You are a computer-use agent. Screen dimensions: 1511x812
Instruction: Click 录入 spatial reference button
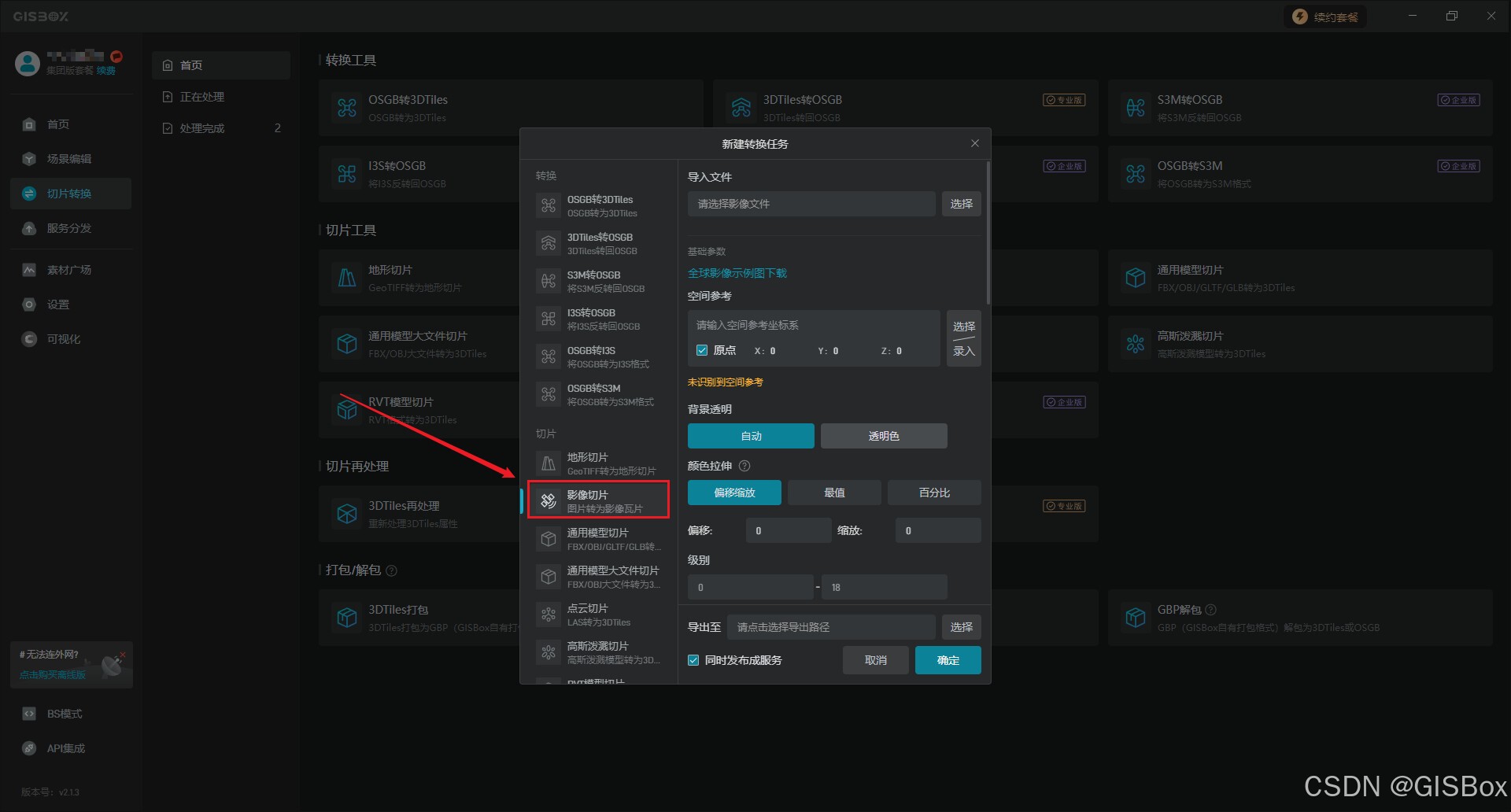[964, 351]
